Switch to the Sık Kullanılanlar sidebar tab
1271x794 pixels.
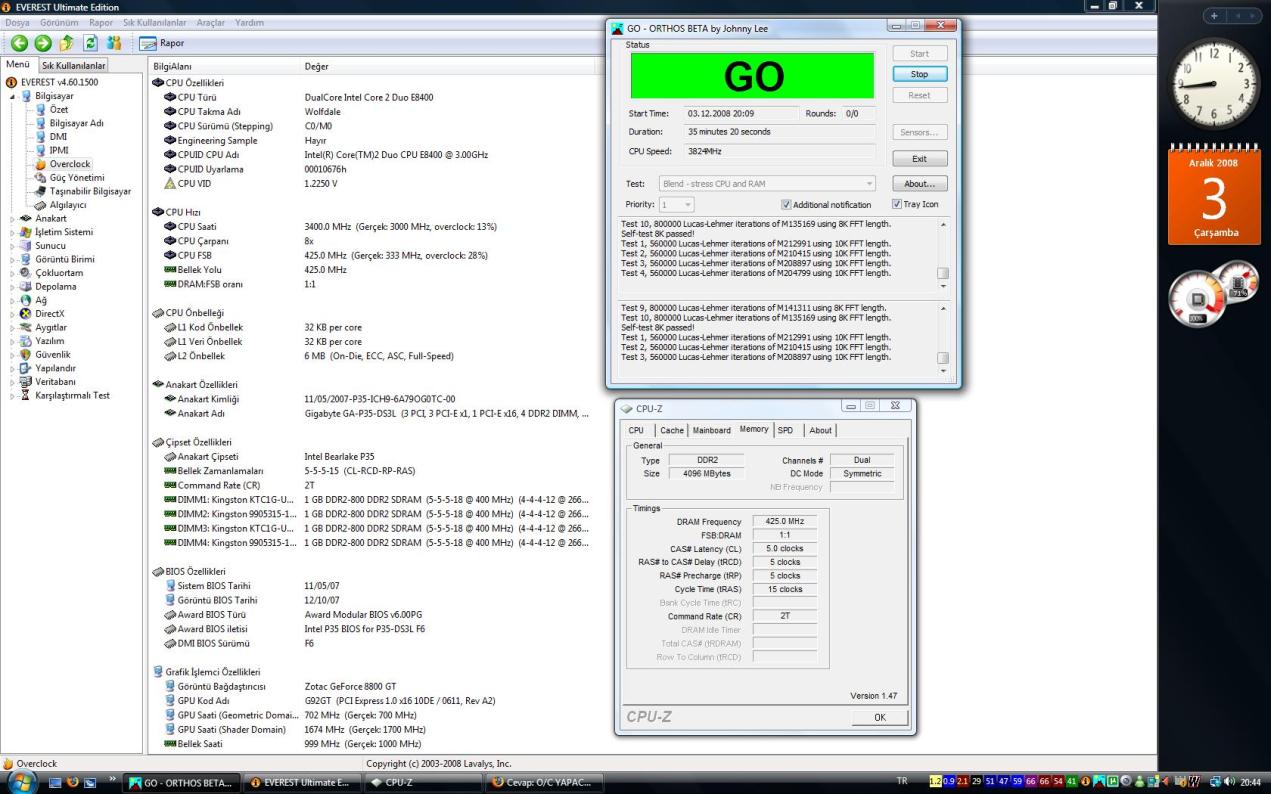tap(74, 66)
